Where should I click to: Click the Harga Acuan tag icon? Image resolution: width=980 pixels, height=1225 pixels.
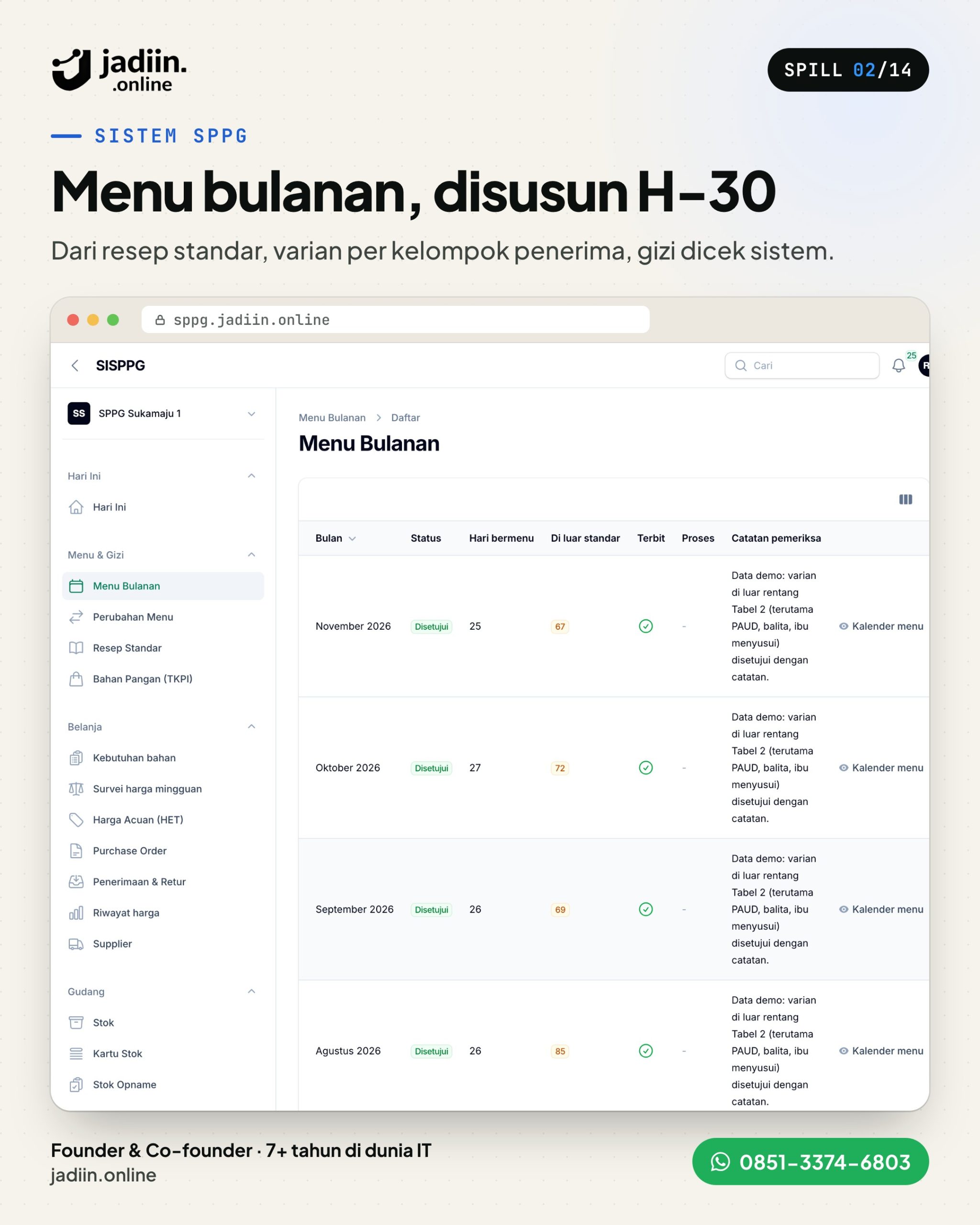[76, 820]
